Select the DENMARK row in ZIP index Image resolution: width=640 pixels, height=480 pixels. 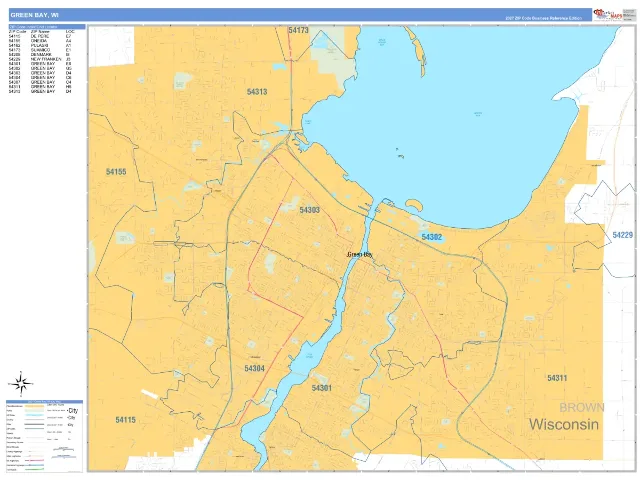click(40, 54)
